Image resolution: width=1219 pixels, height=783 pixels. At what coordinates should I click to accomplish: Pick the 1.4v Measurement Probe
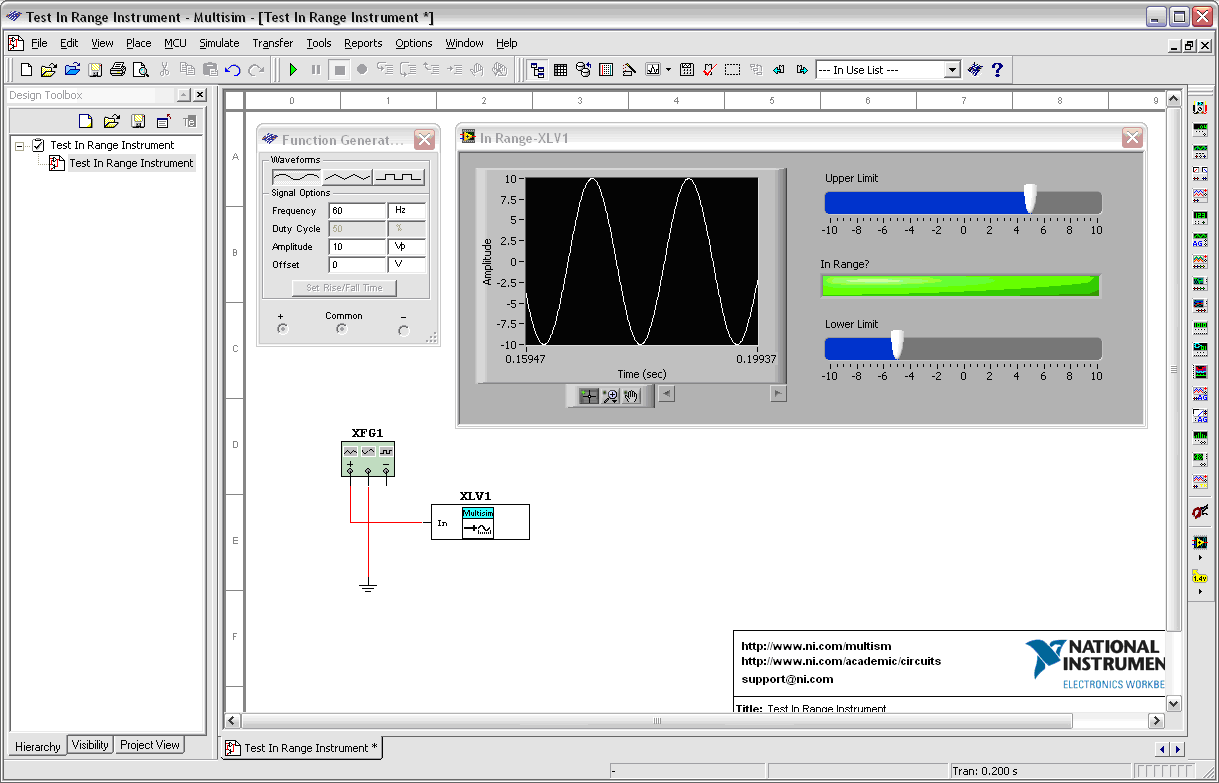tap(1200, 577)
